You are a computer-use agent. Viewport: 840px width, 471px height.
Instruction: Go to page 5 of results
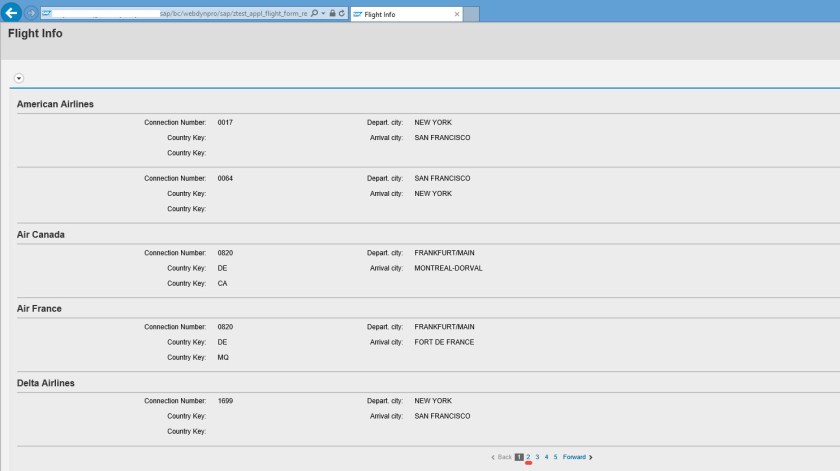click(556, 457)
